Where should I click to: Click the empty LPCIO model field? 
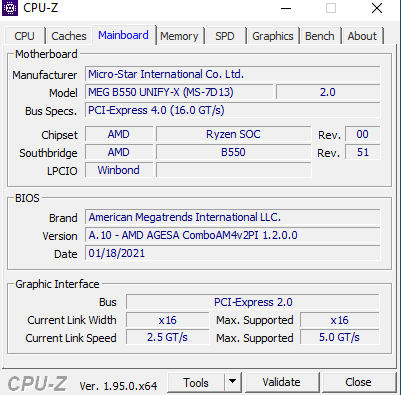click(233, 170)
